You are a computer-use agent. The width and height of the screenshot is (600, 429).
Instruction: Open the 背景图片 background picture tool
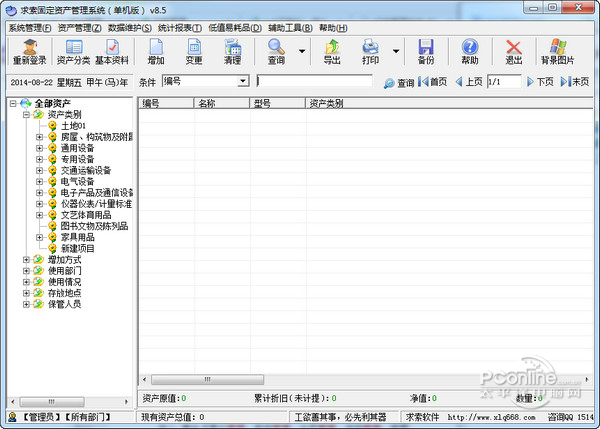558,51
